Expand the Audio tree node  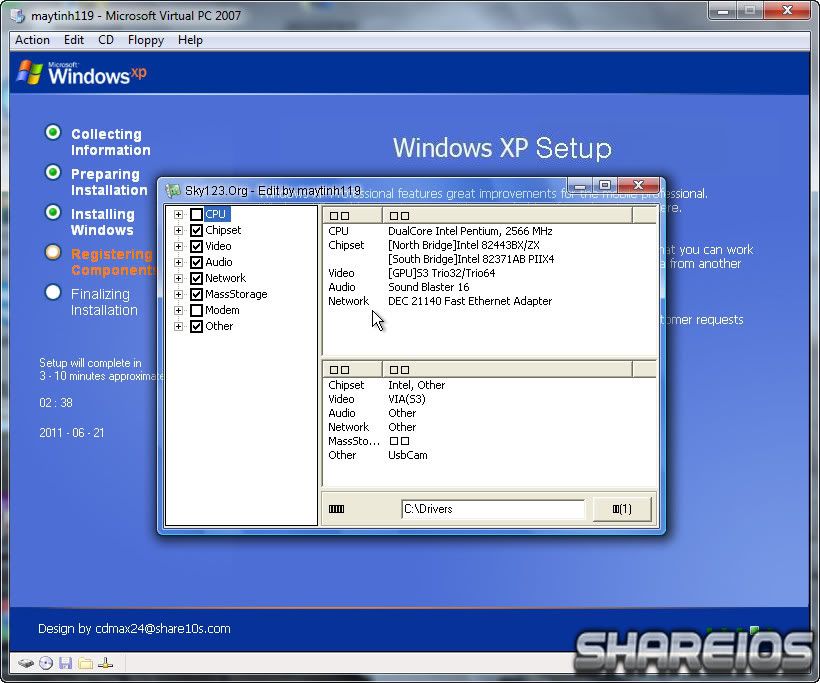(x=178, y=263)
